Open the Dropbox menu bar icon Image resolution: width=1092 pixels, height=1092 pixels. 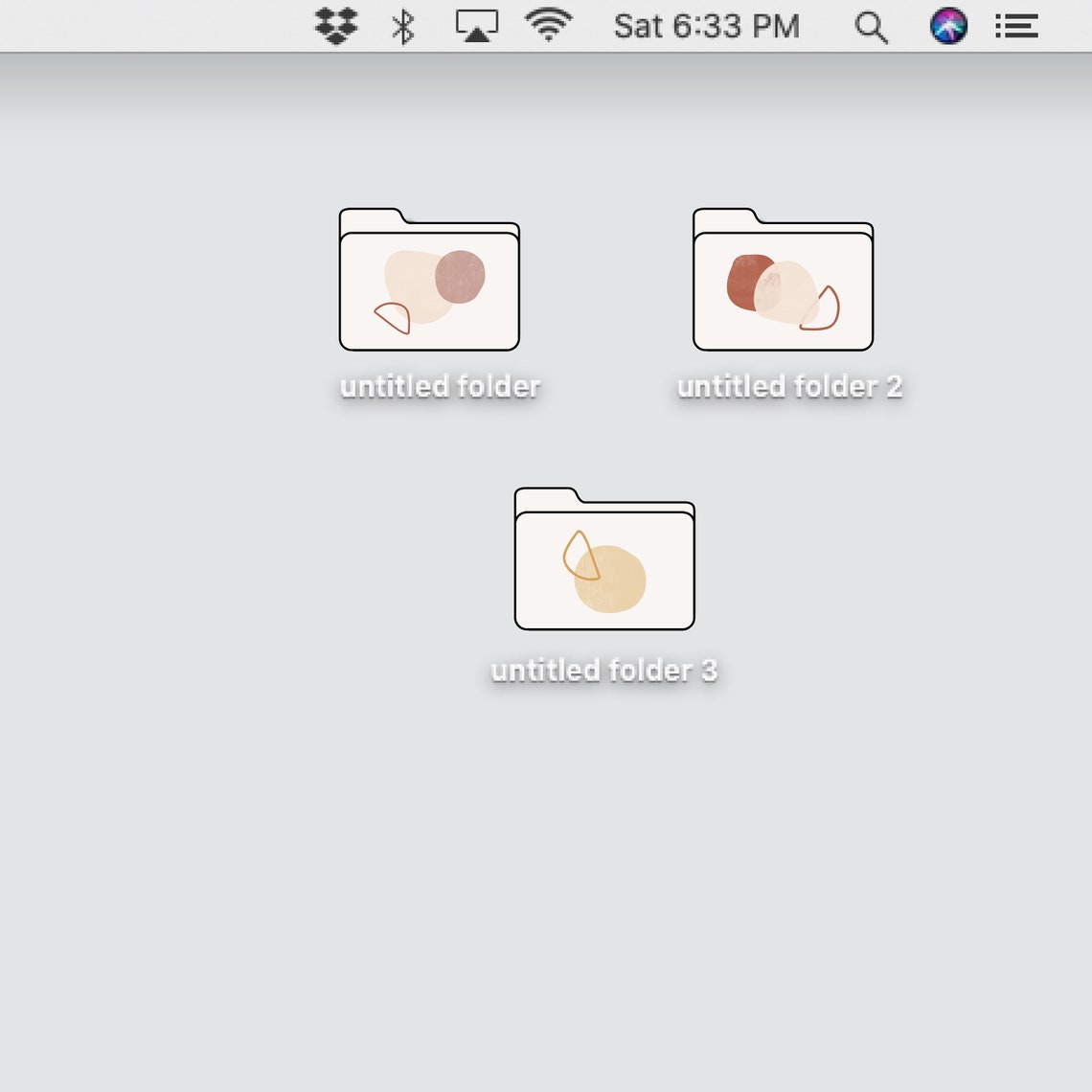[334, 26]
